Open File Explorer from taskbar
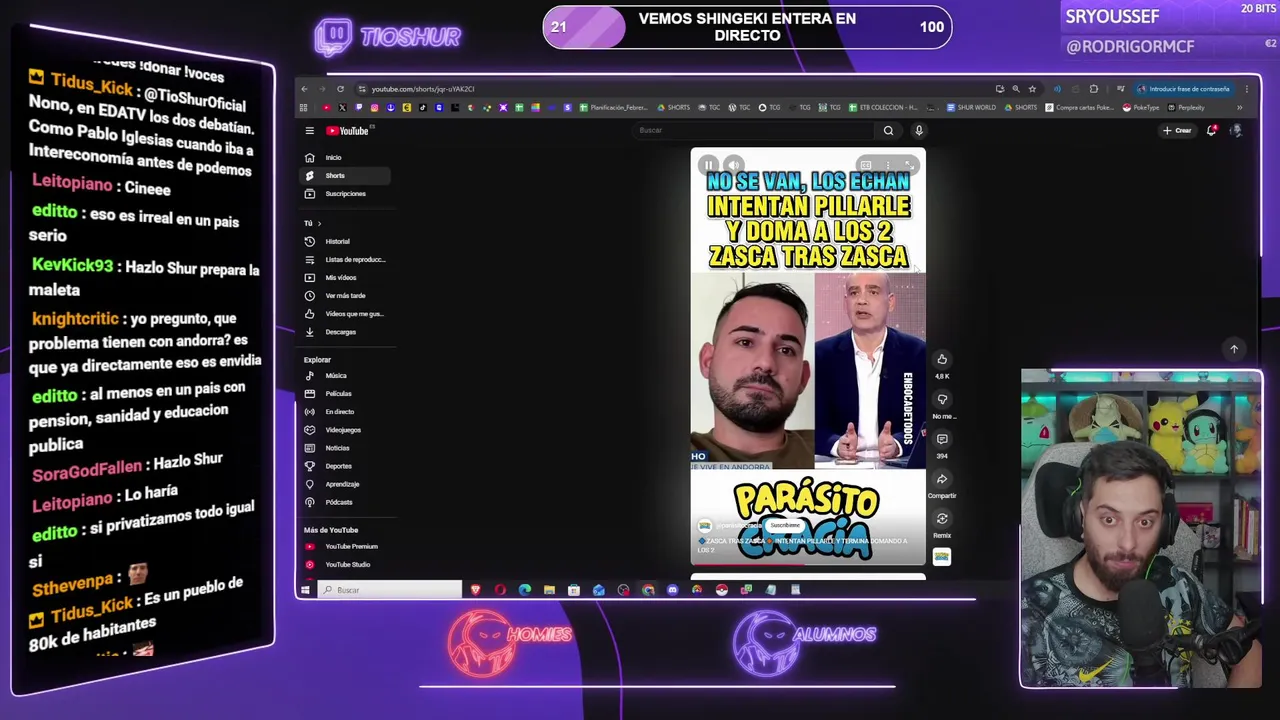This screenshot has height=720, width=1280. pos(549,590)
